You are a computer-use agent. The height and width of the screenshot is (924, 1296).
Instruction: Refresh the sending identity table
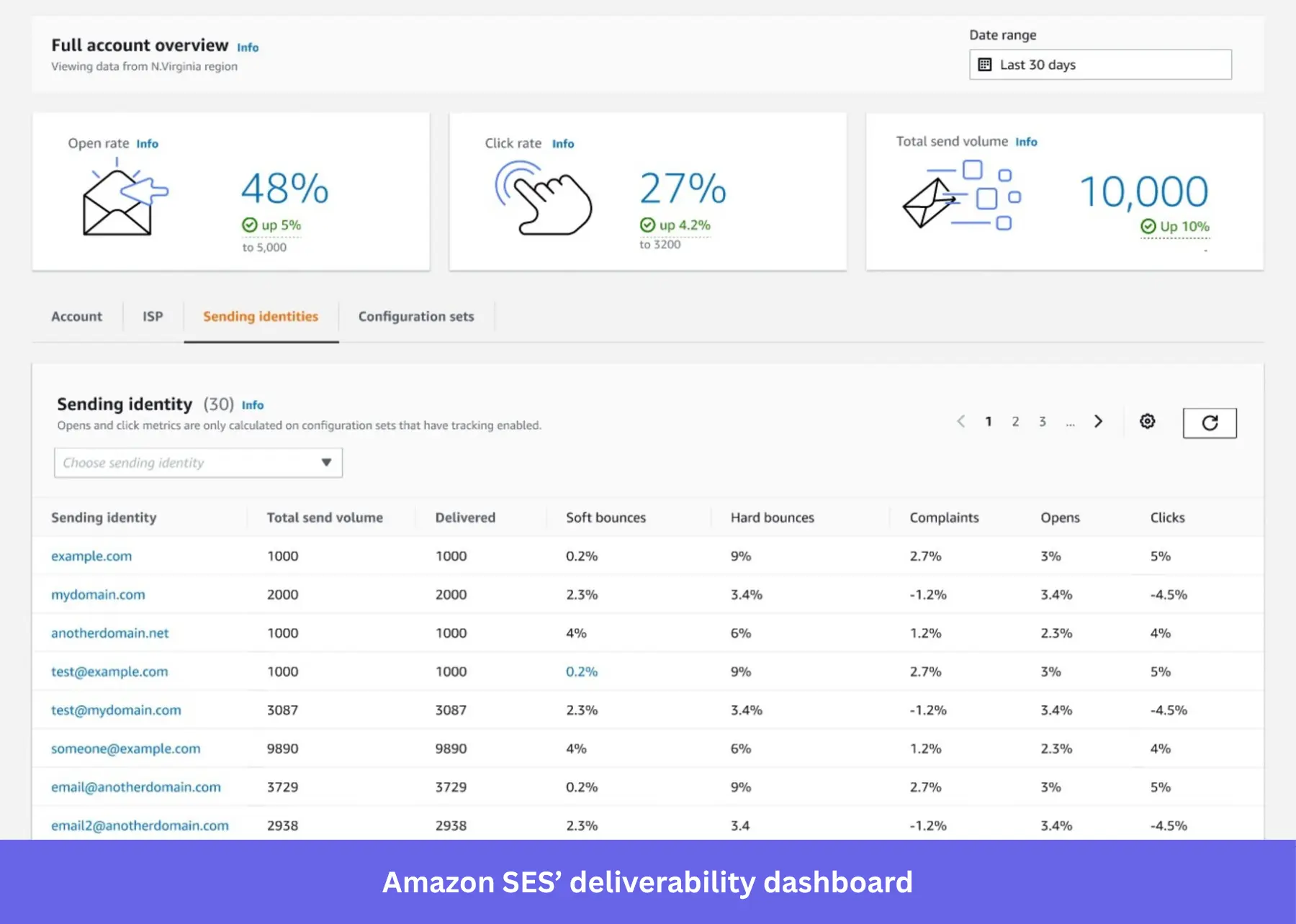coord(1210,423)
